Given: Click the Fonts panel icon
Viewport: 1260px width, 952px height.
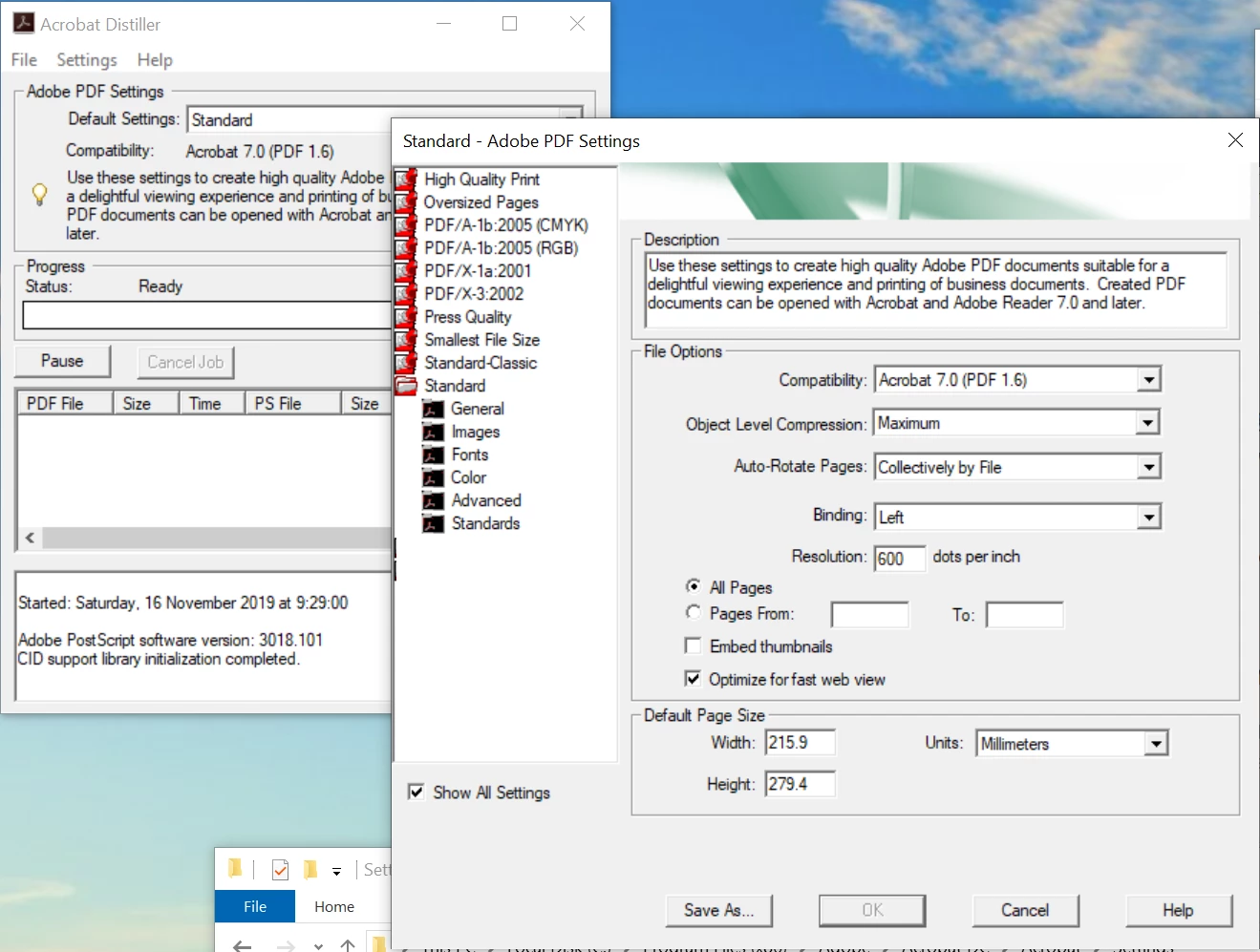Looking at the screenshot, I should (x=434, y=455).
